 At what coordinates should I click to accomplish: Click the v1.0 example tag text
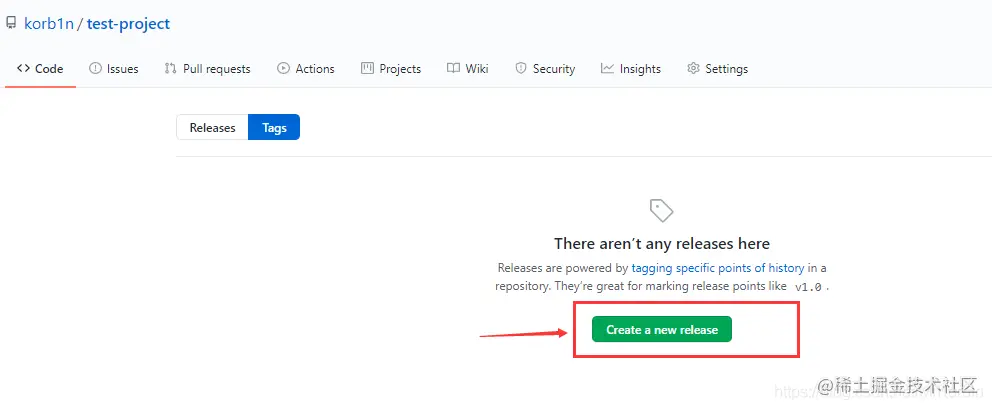[x=809, y=286]
